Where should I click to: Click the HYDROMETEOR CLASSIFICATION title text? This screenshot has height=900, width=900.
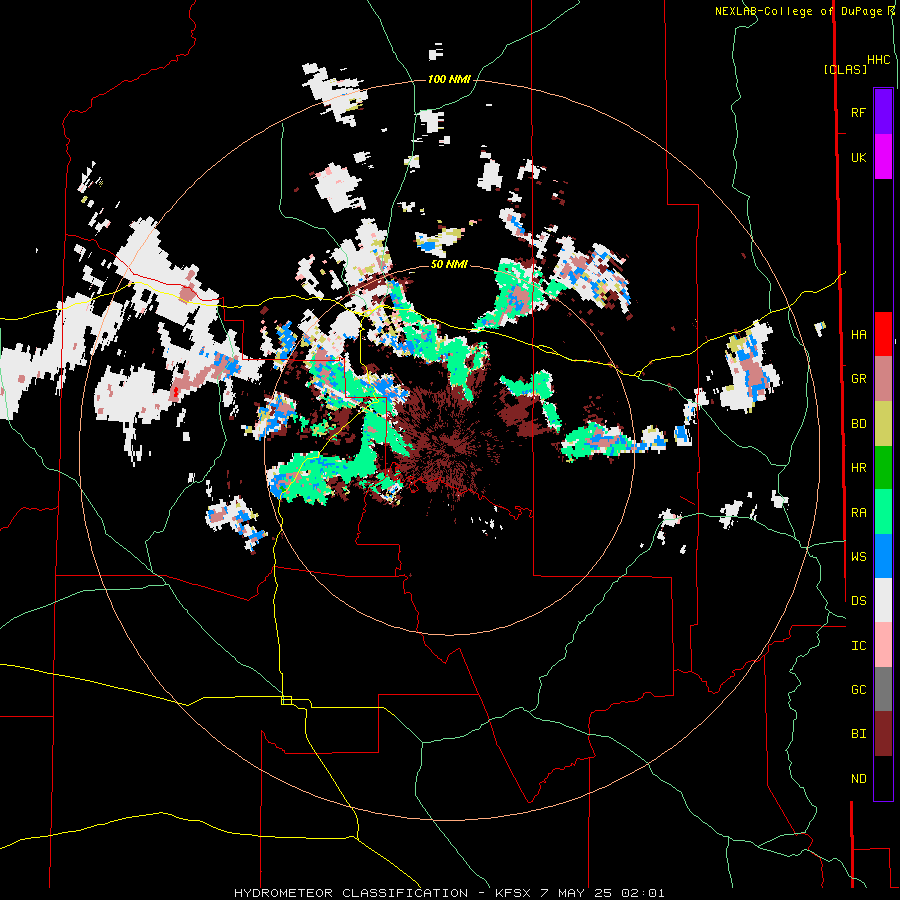[x=351, y=893]
